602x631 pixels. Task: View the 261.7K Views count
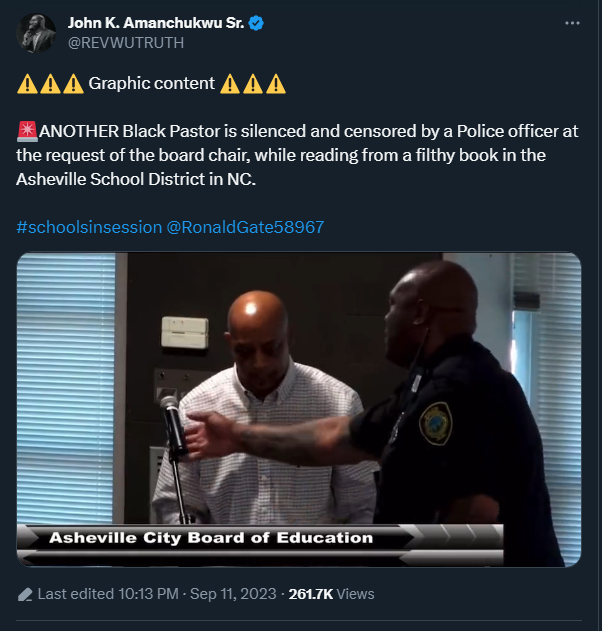coord(332,594)
